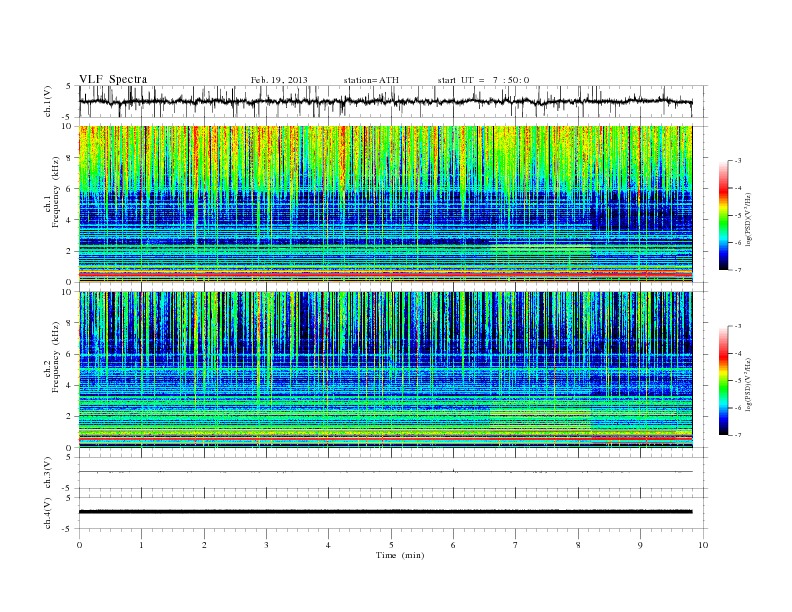Click the ch.1 spectrogram "4" kHz tick label
This screenshot has height=612, width=792.
point(69,220)
